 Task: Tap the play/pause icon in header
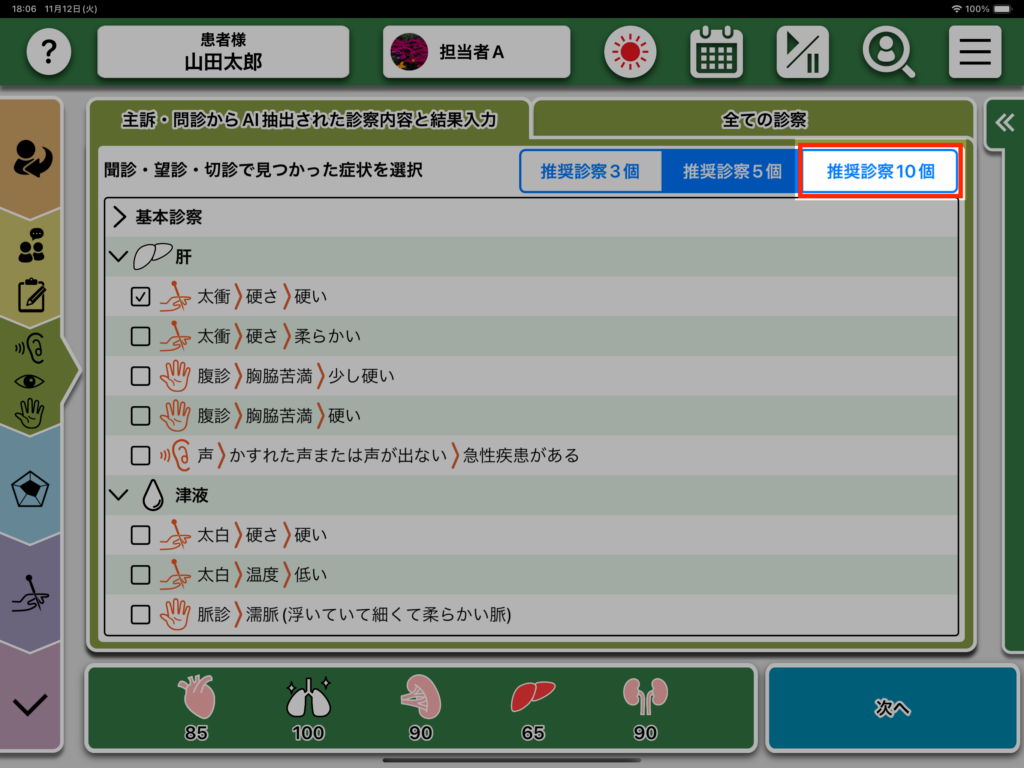coord(802,52)
